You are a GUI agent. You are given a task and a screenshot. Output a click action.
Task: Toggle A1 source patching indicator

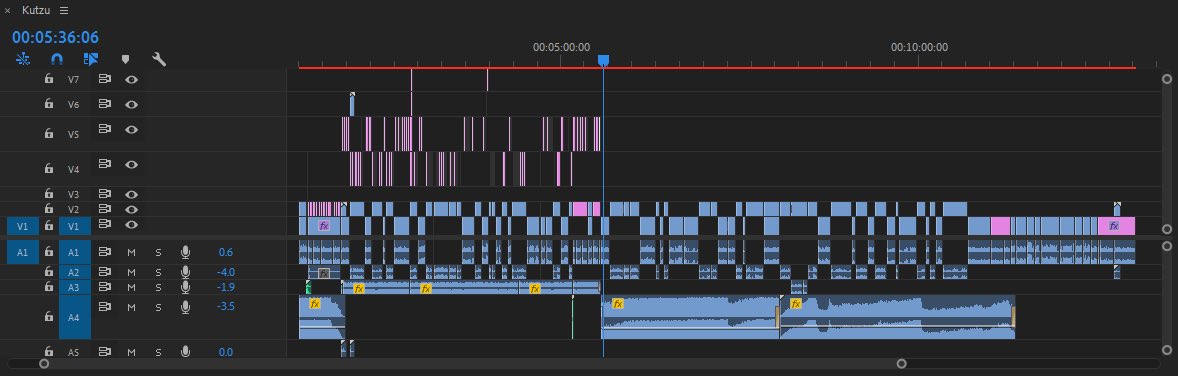23,253
